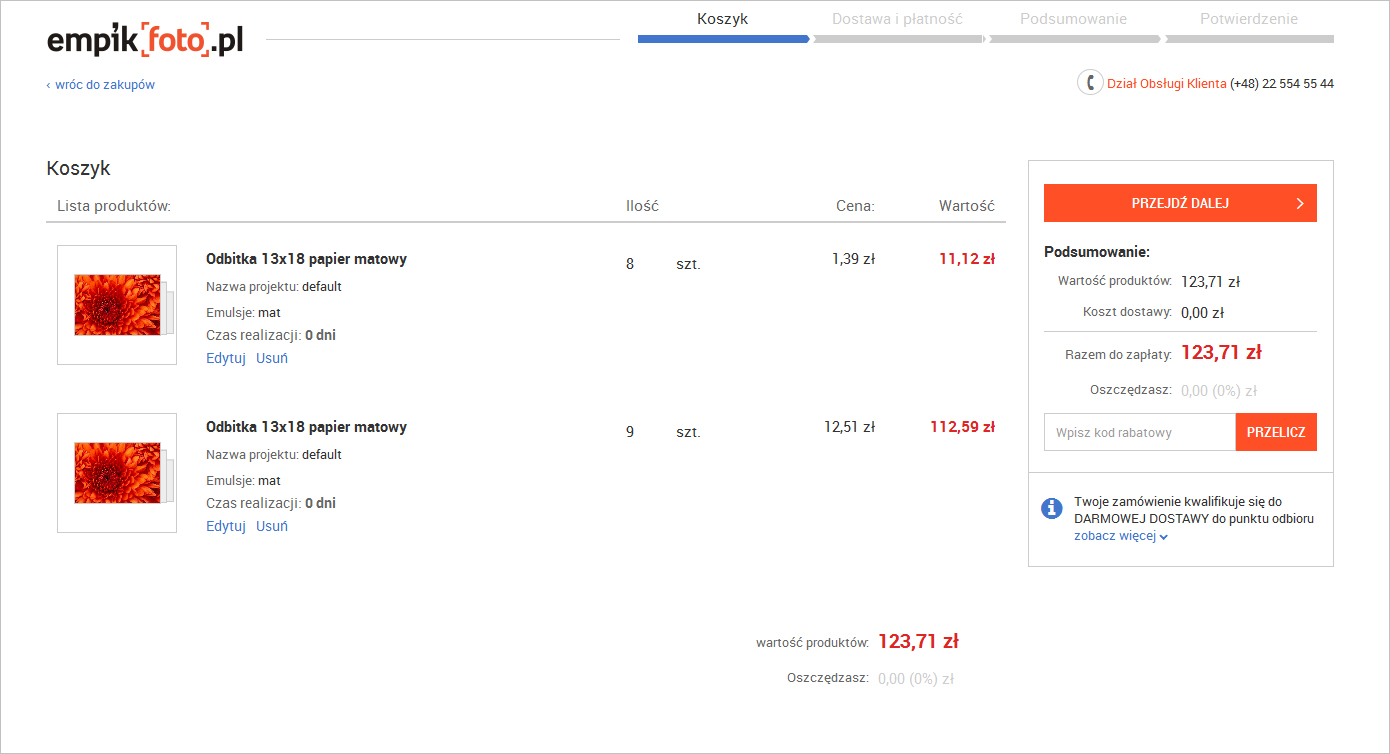1390x754 pixels.
Task: Remove the second item with Usuń
Action: coord(272,526)
